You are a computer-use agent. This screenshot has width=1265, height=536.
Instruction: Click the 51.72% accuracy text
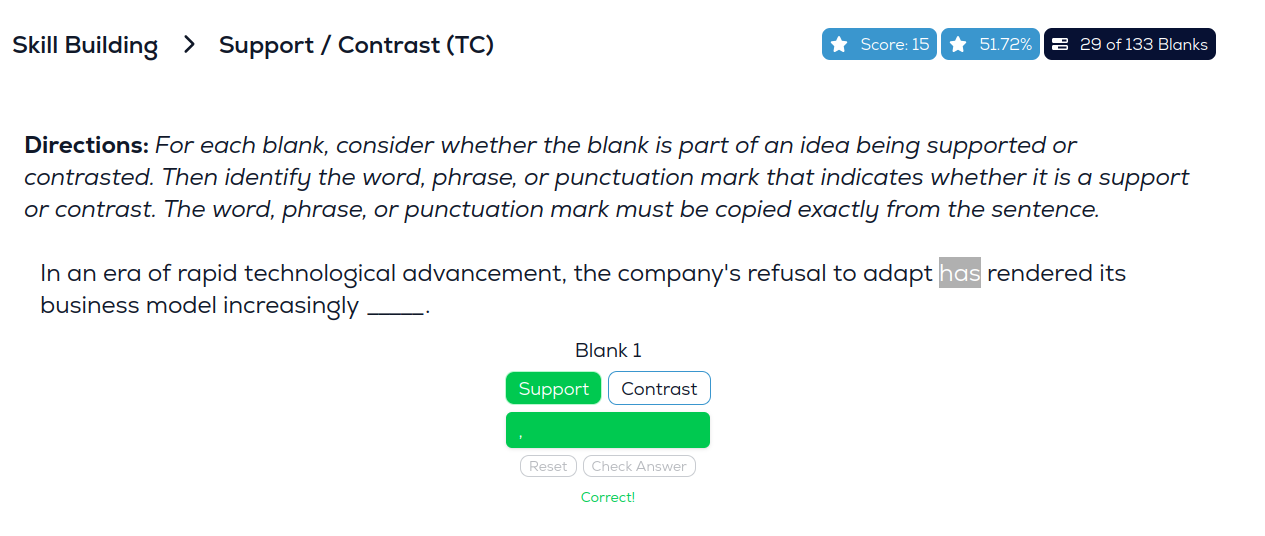coord(1005,45)
